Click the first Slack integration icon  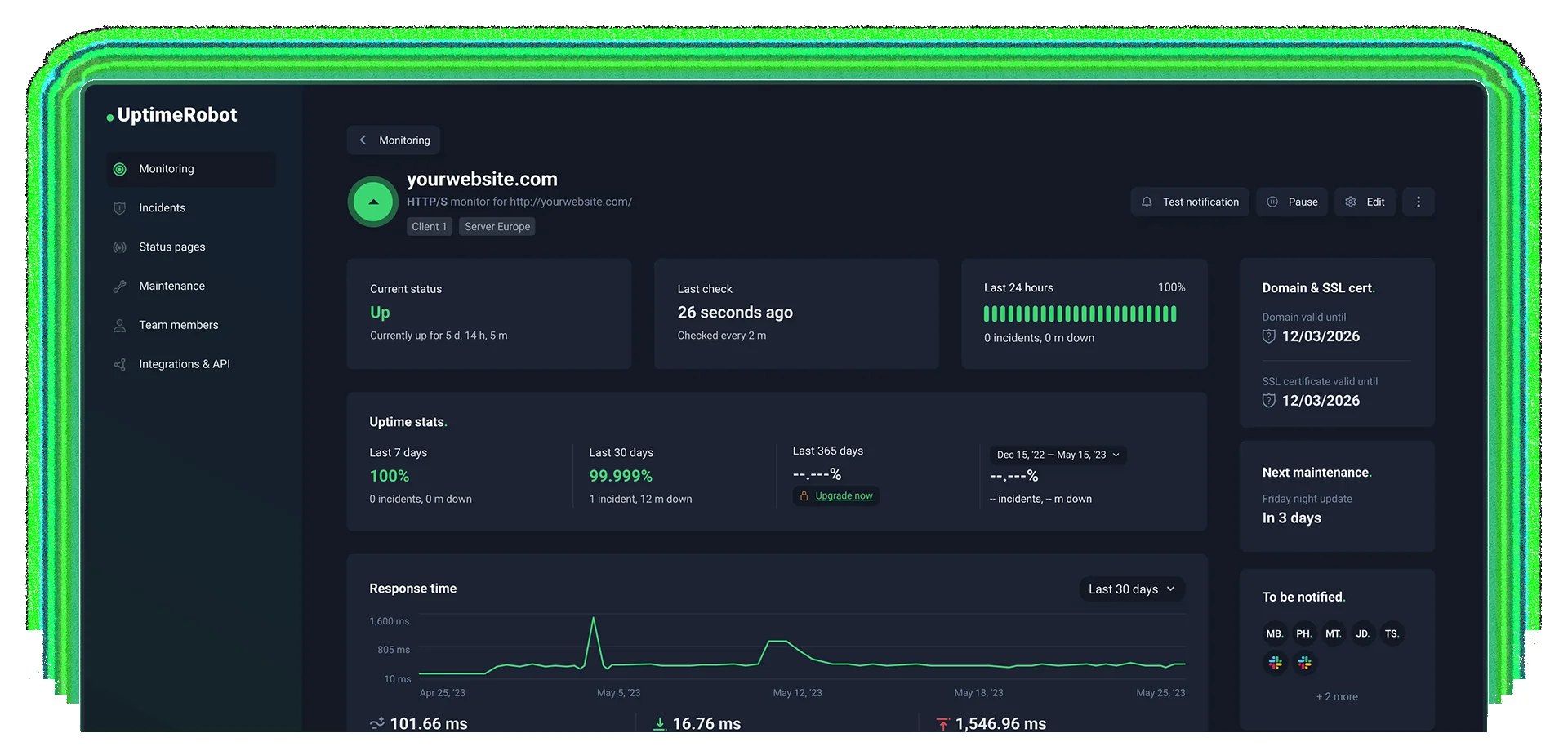pos(1275,663)
